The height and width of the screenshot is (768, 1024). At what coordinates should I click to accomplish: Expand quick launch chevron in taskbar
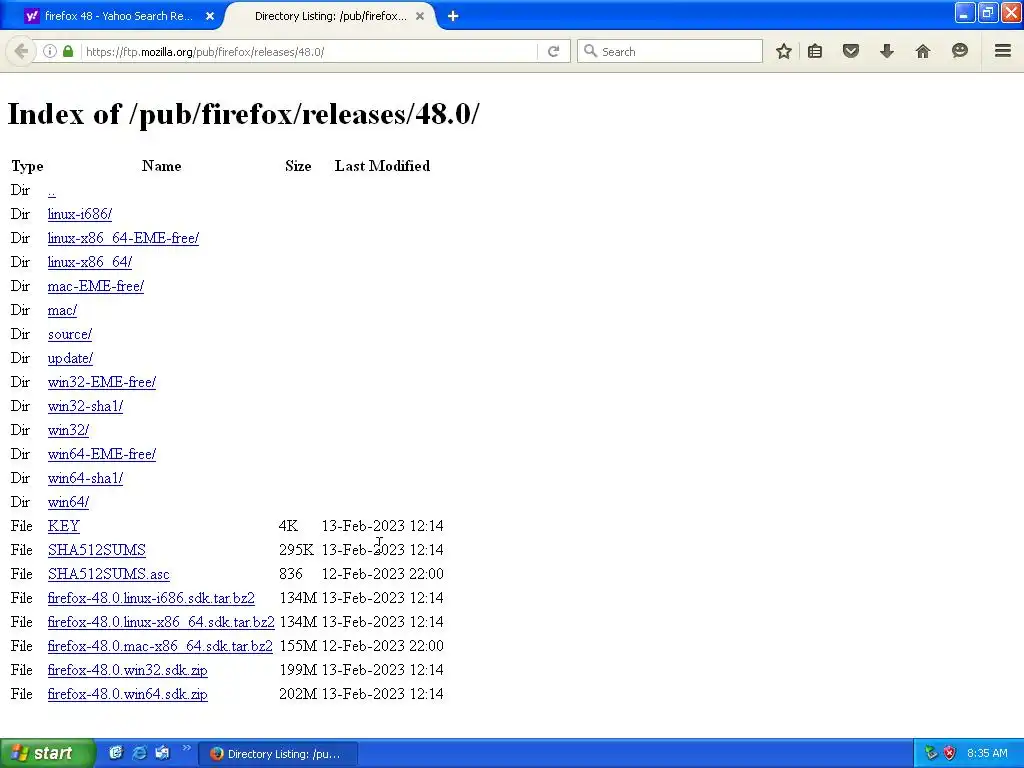pos(186,748)
